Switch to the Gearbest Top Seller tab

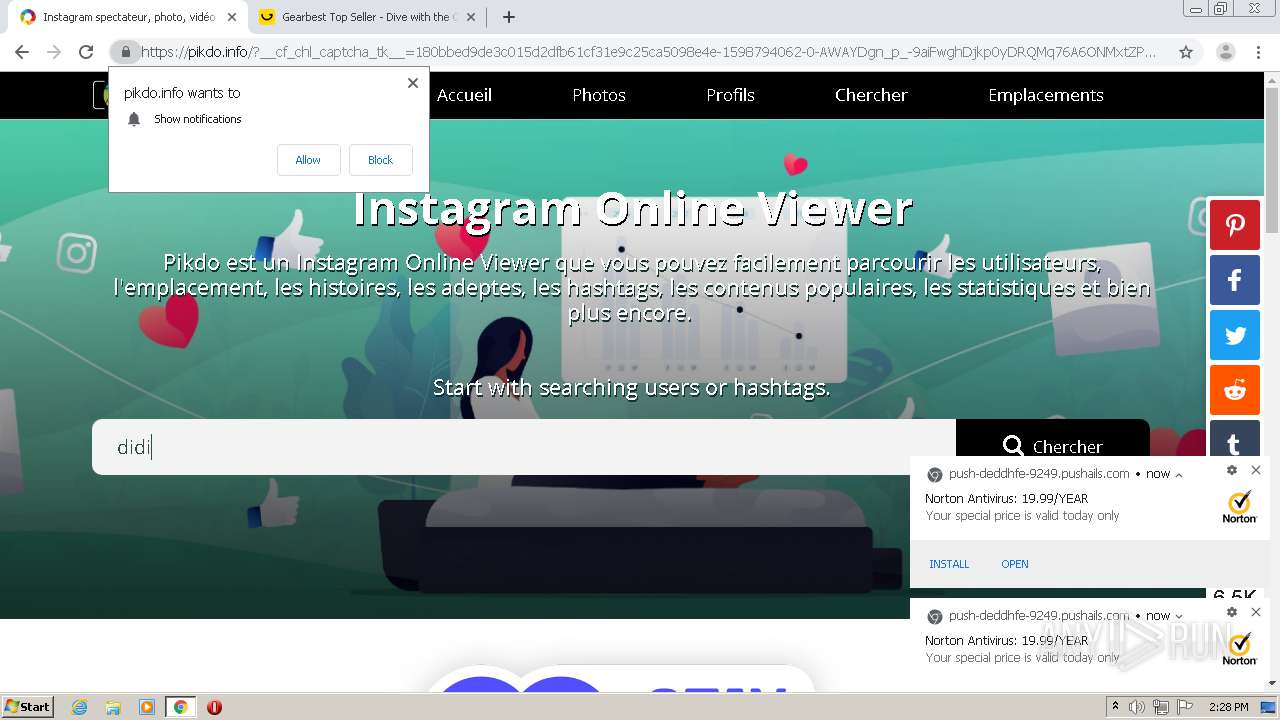pyautogui.click(x=368, y=17)
